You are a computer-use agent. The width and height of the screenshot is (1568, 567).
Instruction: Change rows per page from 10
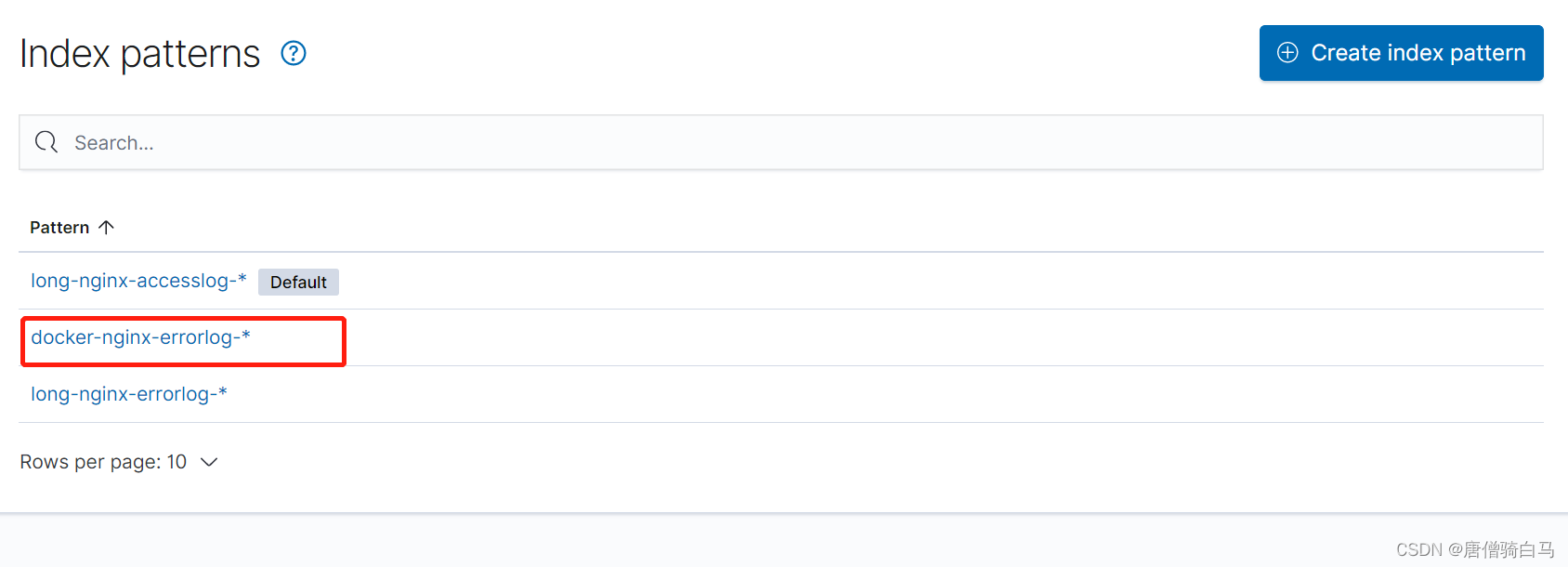coord(120,461)
